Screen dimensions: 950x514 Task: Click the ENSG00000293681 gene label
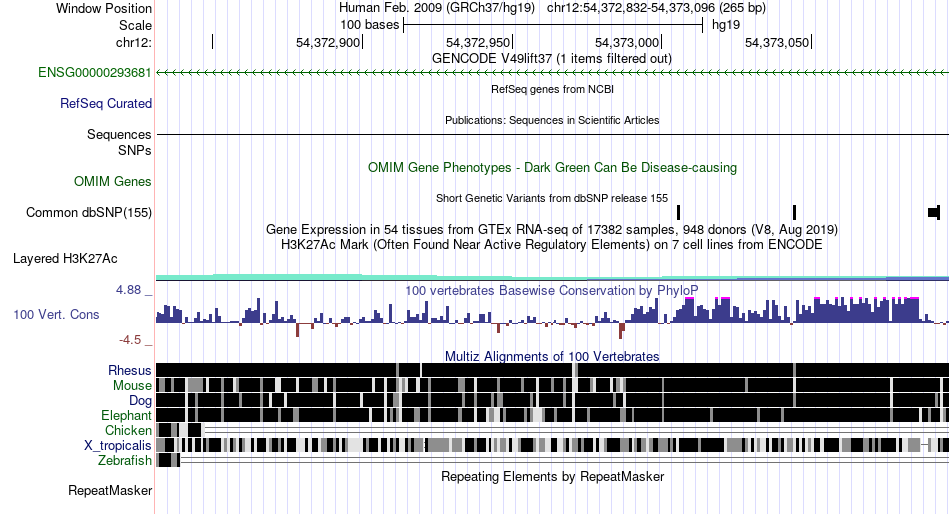(95, 73)
